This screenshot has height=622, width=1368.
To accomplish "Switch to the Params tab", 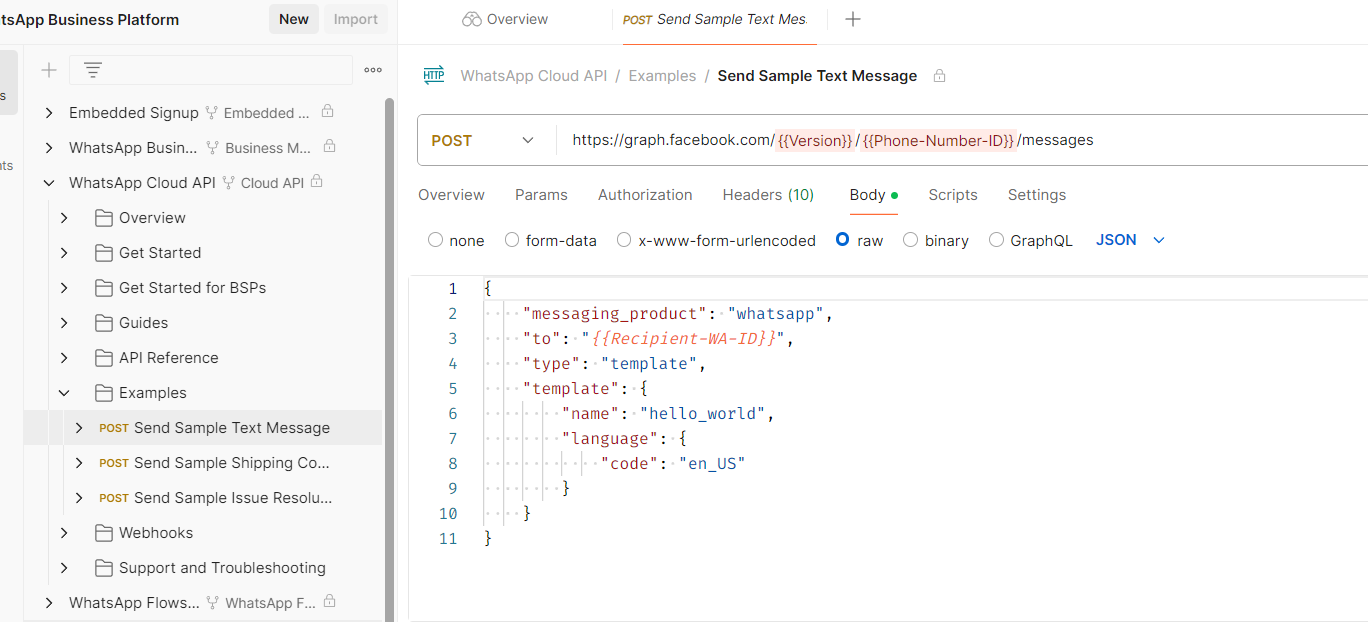I will (541, 195).
